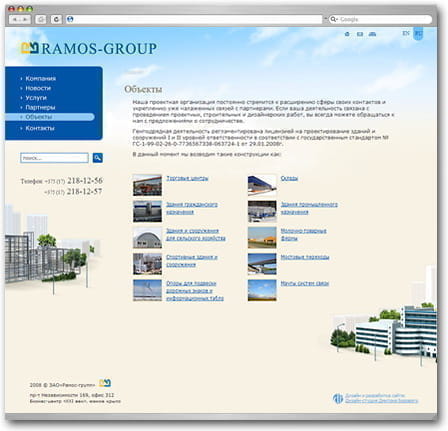Open the Компания menu item
This screenshot has width=448, height=431.
point(41,79)
